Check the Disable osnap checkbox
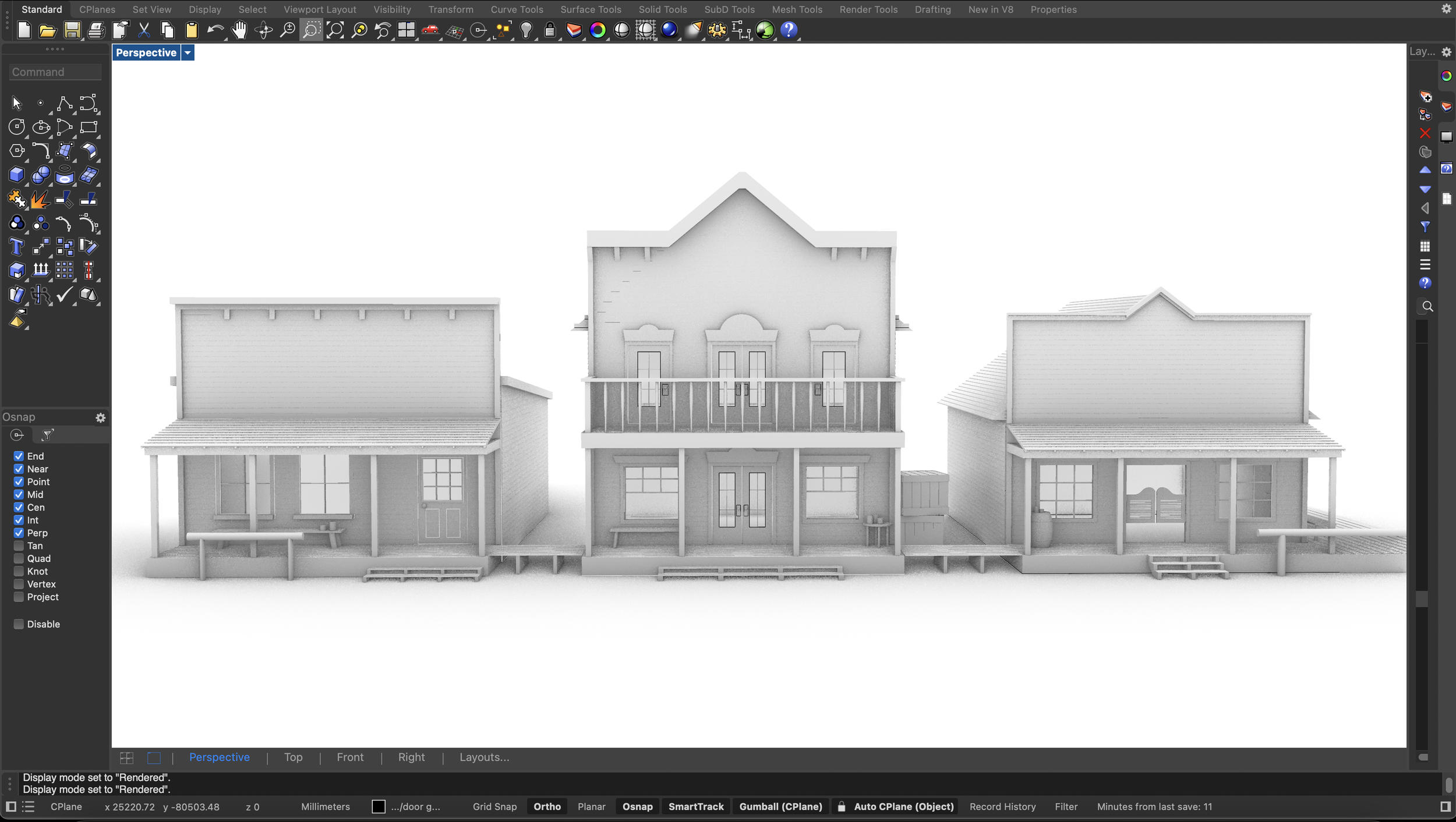Viewport: 1456px width, 822px height. [x=19, y=624]
